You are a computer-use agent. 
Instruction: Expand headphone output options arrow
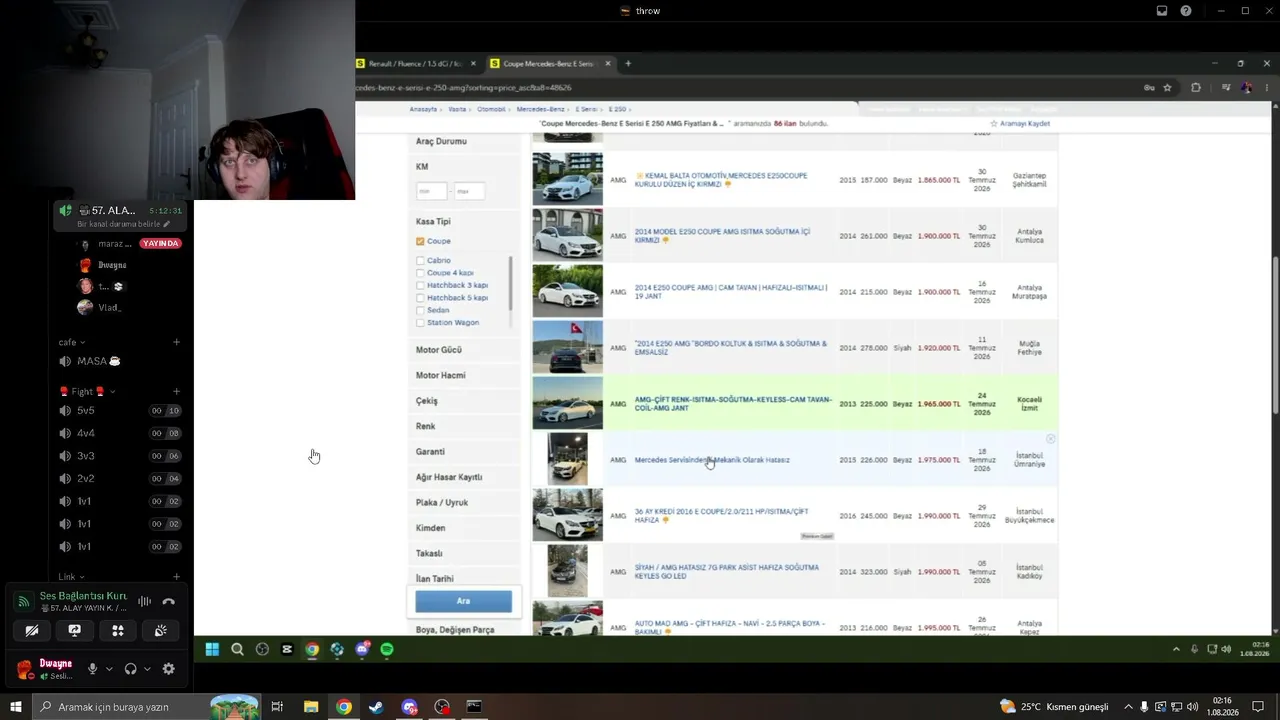(147, 669)
